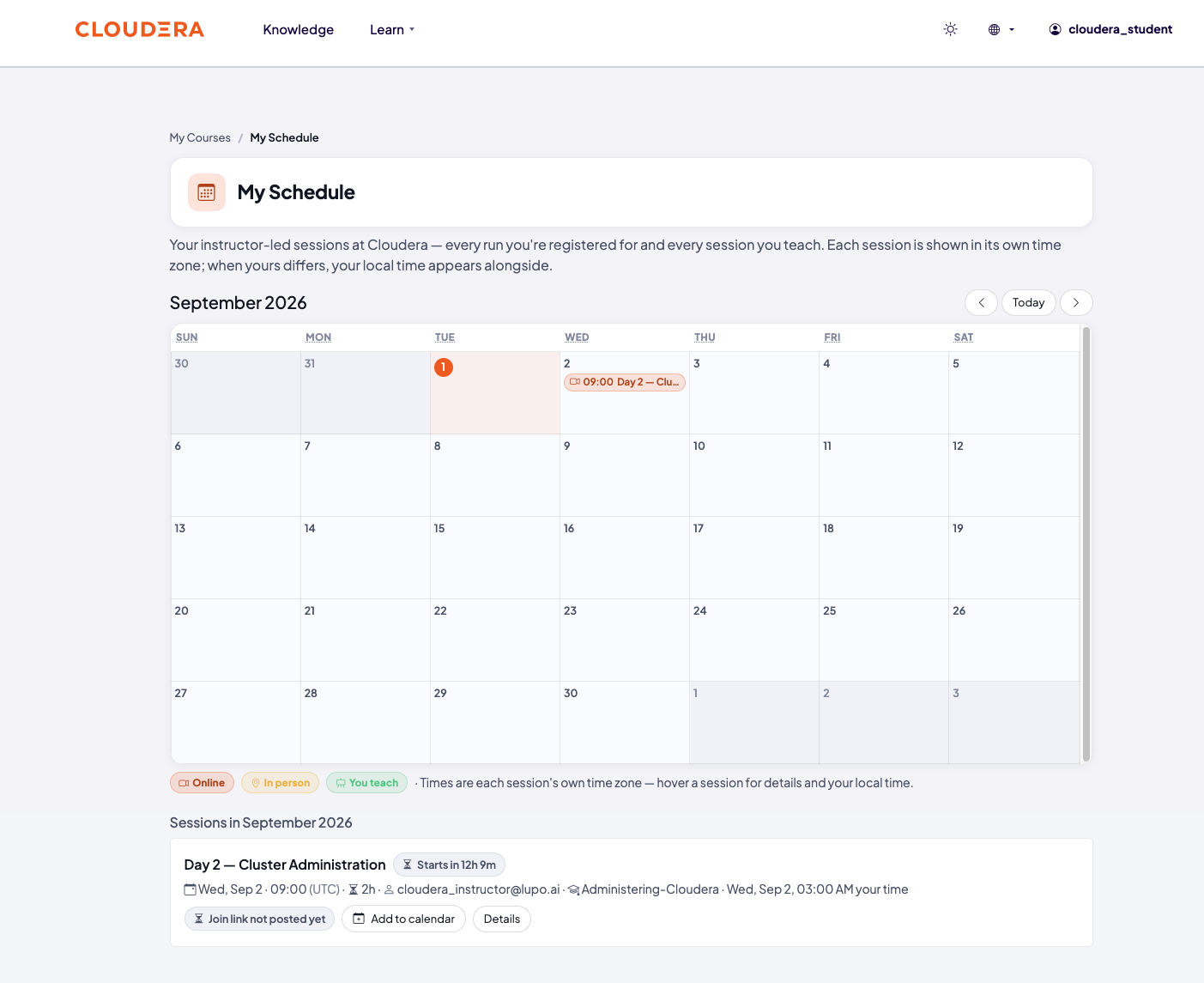Open the 09:00 Day 2 calendar event
Viewport: 1204px width, 983px height.
[x=625, y=382]
